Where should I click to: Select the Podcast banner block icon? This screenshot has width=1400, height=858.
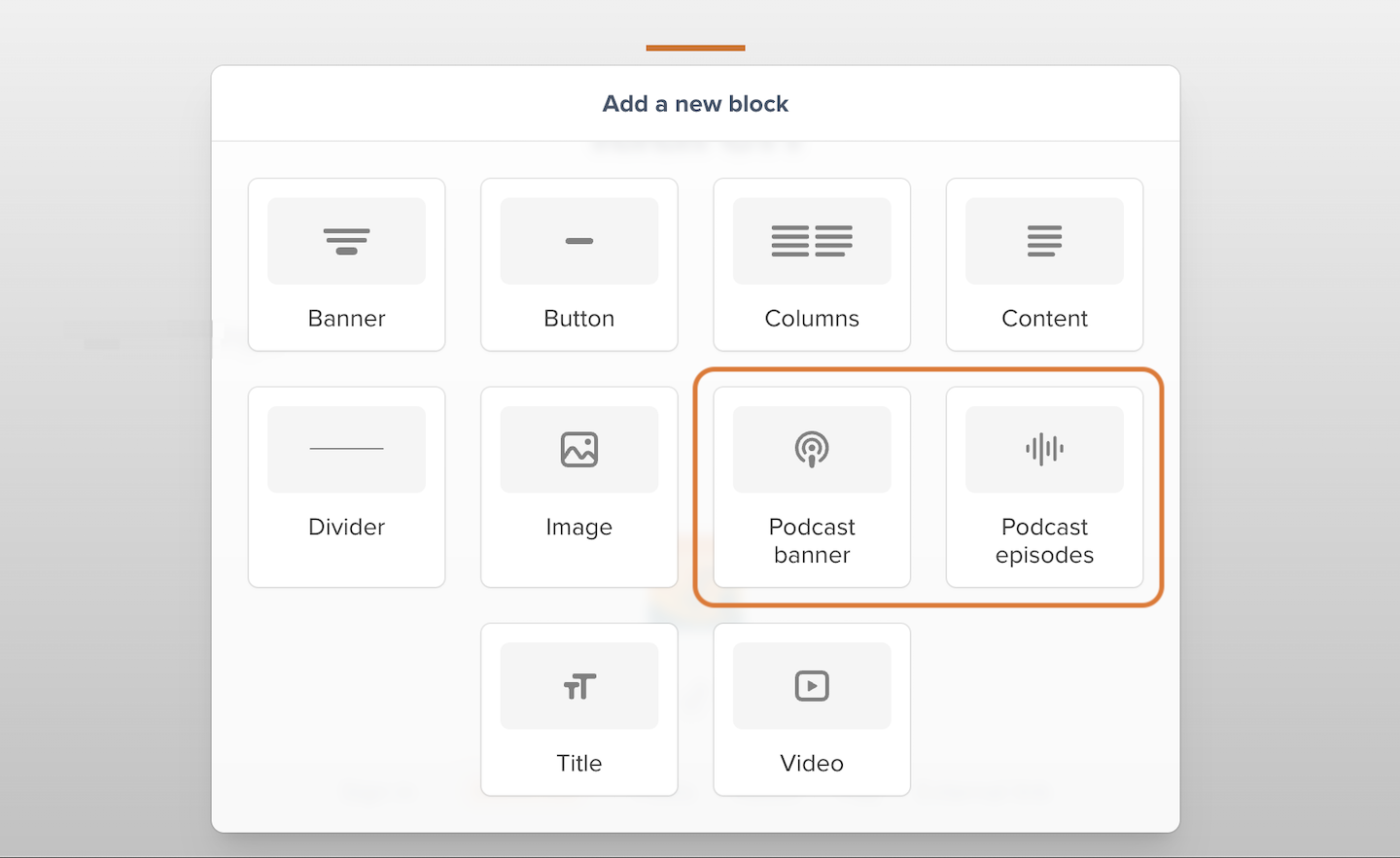tap(812, 449)
